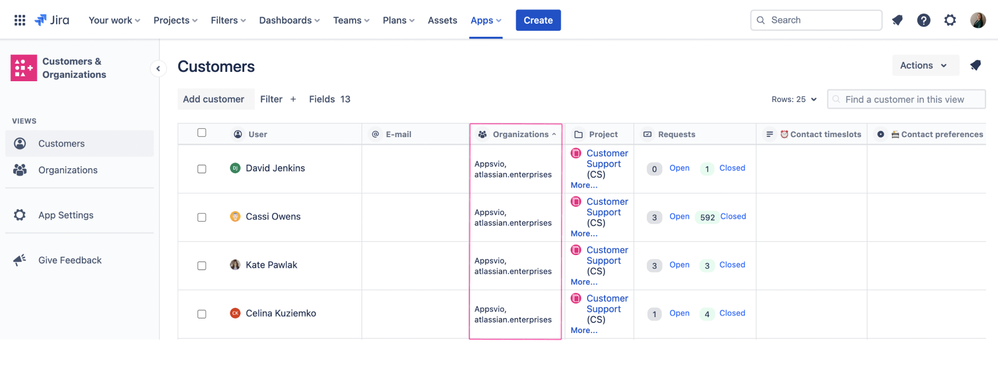The width and height of the screenshot is (998, 372).
Task: Click the Contact timeslots column header
Action: 812,134
